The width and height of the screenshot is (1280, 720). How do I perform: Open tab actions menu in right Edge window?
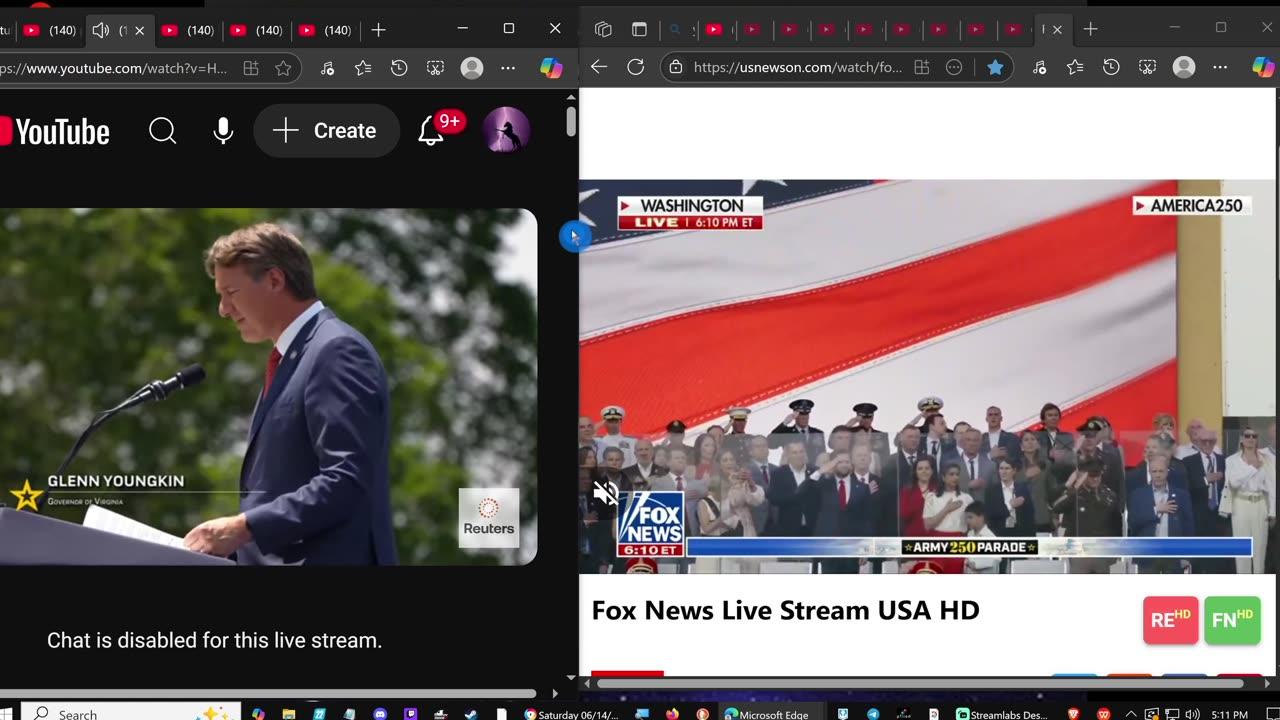click(x=639, y=29)
